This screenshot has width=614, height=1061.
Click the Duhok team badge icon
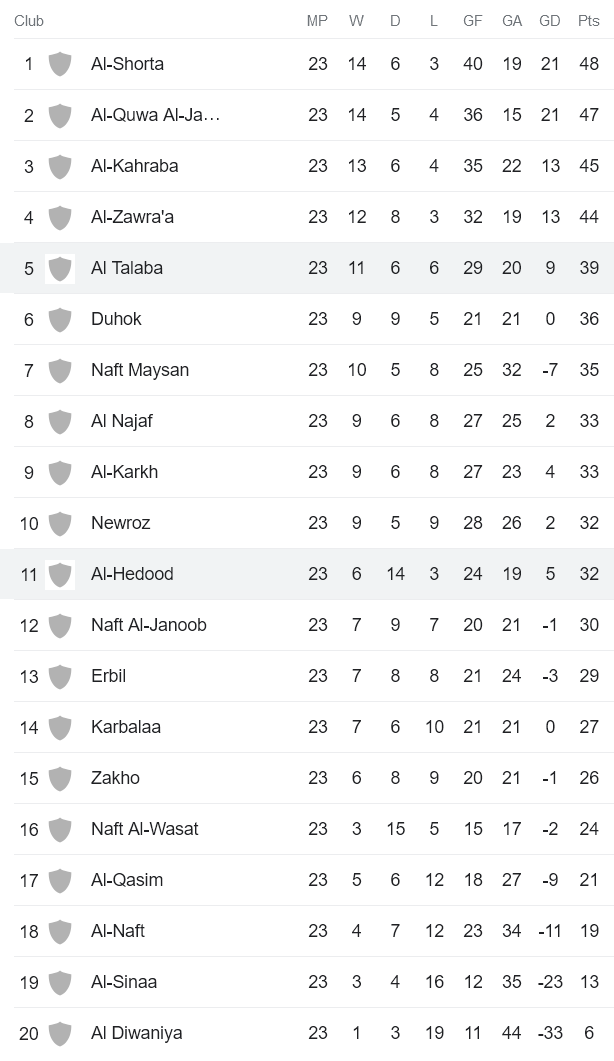click(x=59, y=318)
